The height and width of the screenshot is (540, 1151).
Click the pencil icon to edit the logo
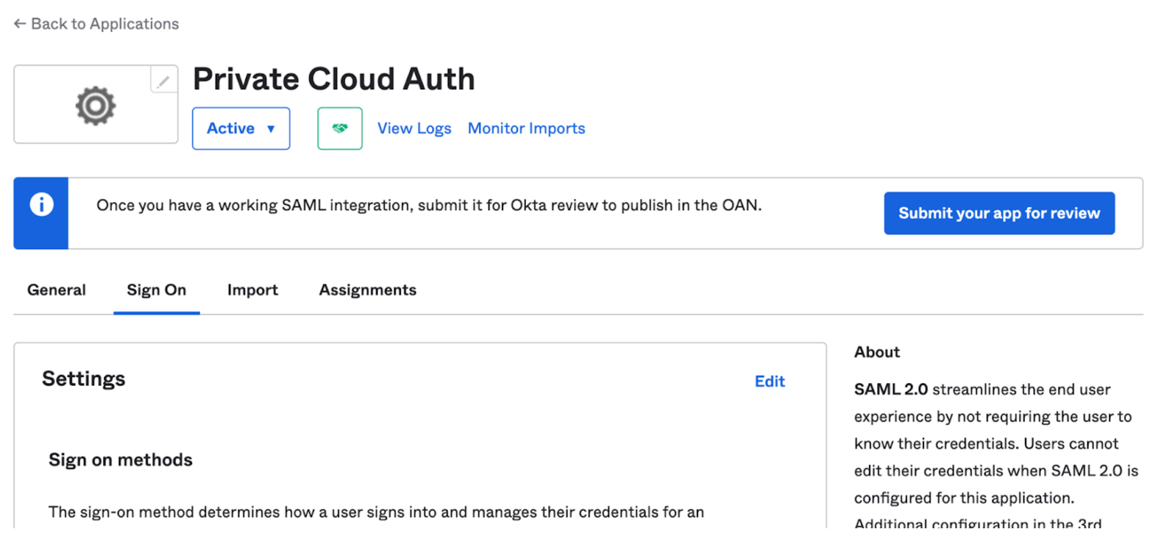[163, 81]
